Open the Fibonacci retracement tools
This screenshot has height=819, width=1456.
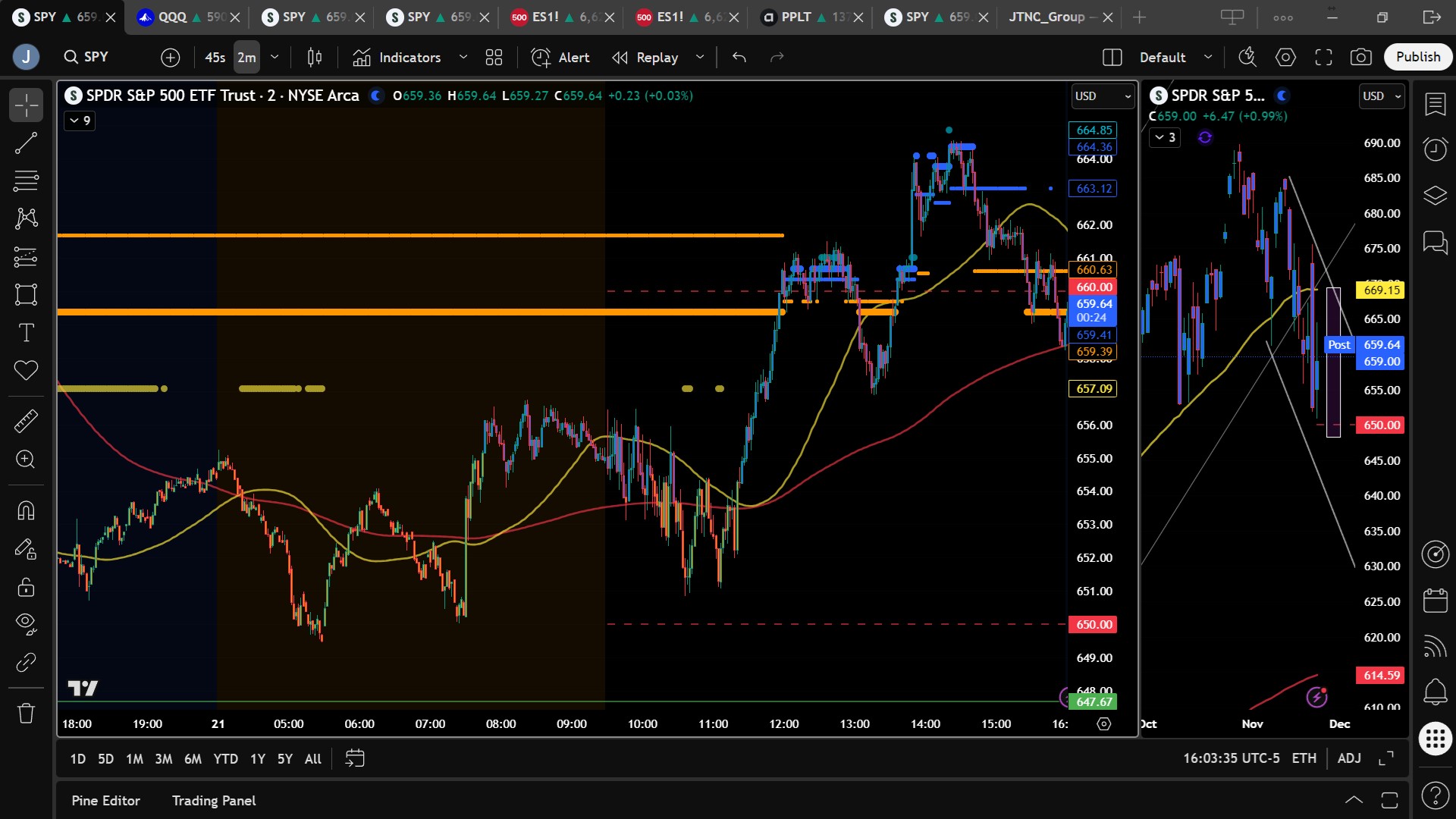tap(26, 180)
